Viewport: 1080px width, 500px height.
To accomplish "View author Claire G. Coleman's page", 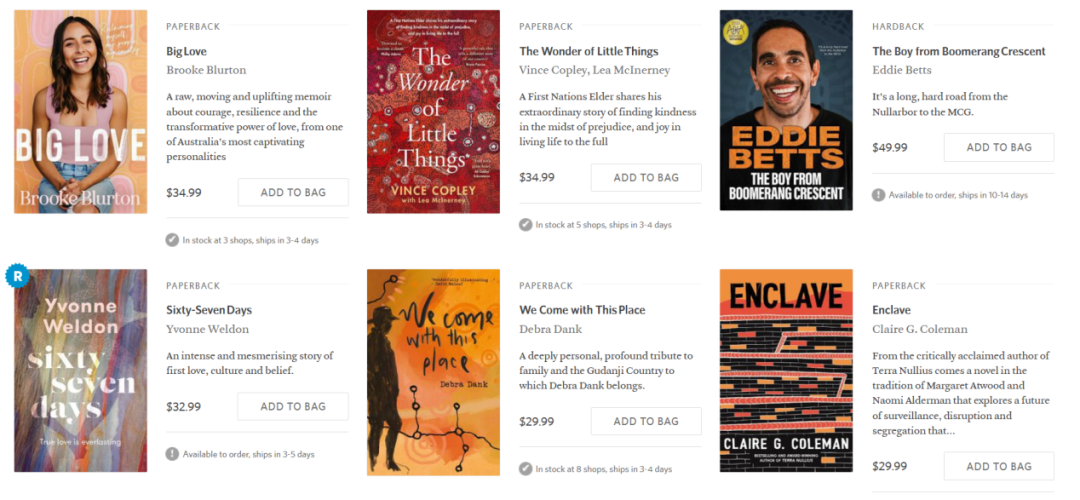I will pos(920,329).
